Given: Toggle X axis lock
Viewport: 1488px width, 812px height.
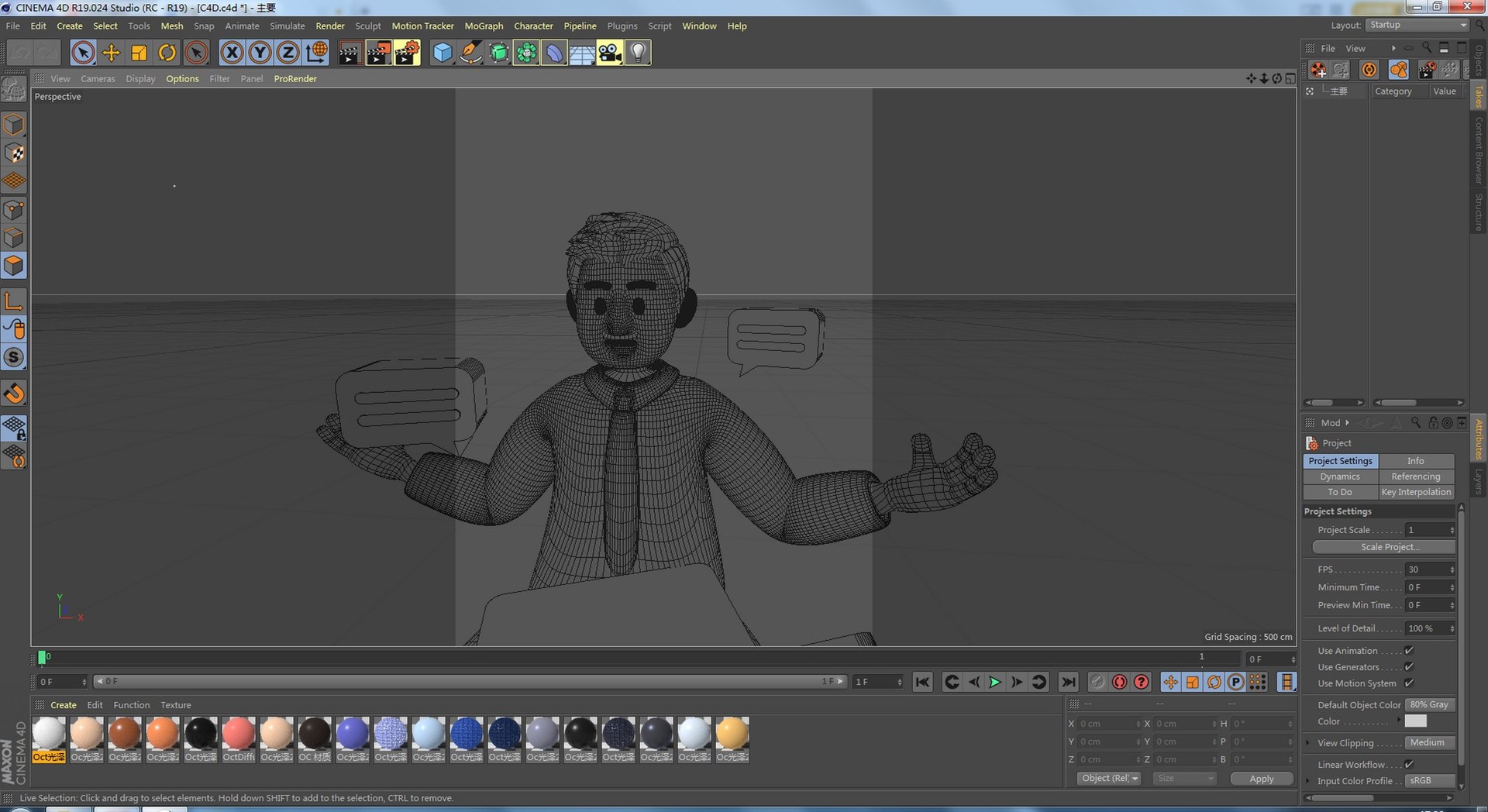Looking at the screenshot, I should tap(232, 53).
